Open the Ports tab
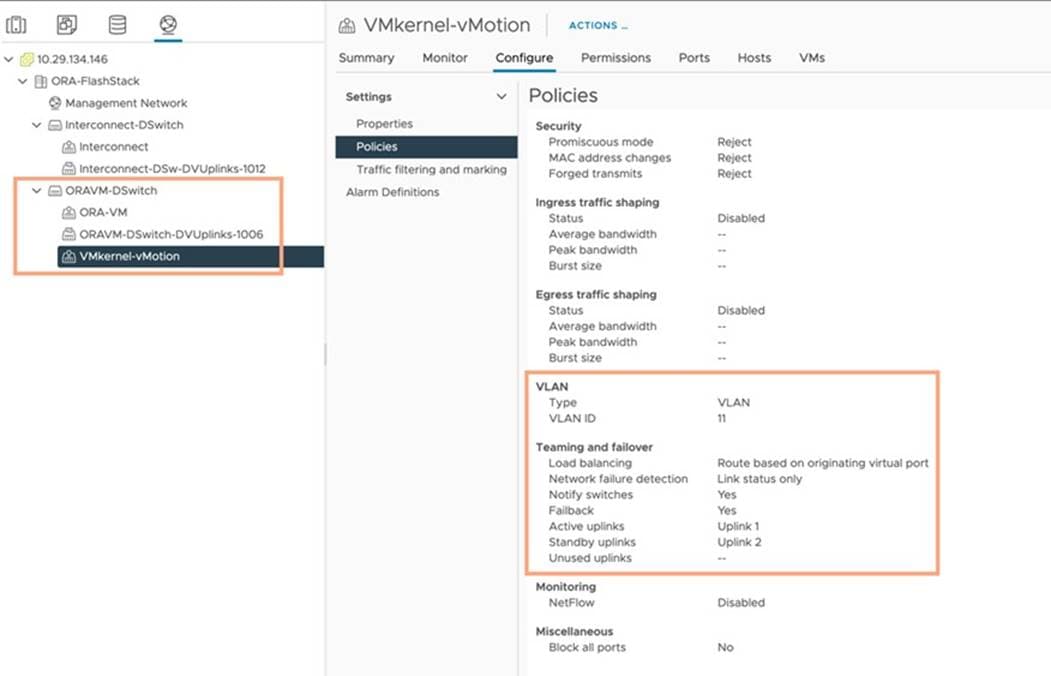 pyautogui.click(x=694, y=58)
